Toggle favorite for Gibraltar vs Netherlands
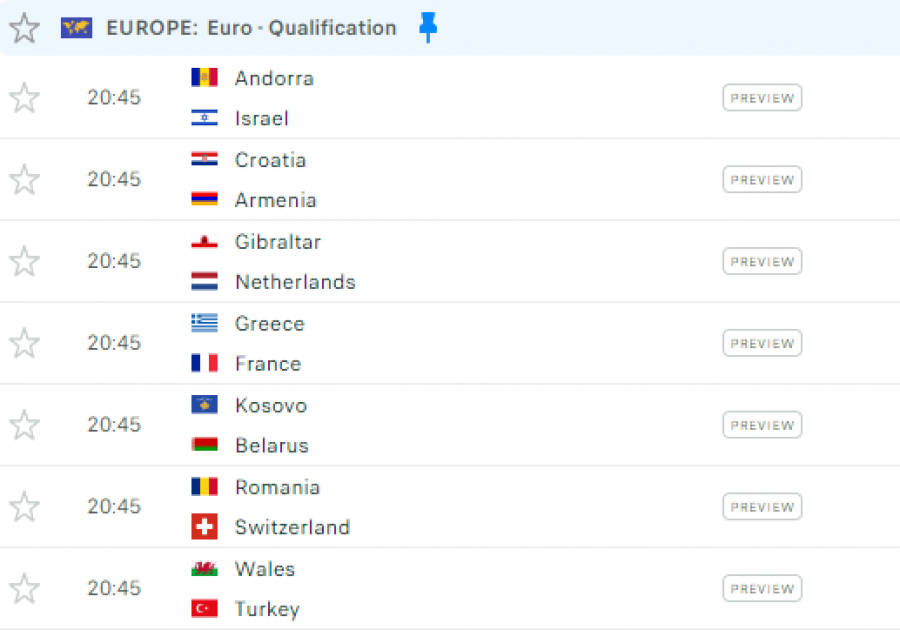The width and height of the screenshot is (900, 630). [24, 262]
